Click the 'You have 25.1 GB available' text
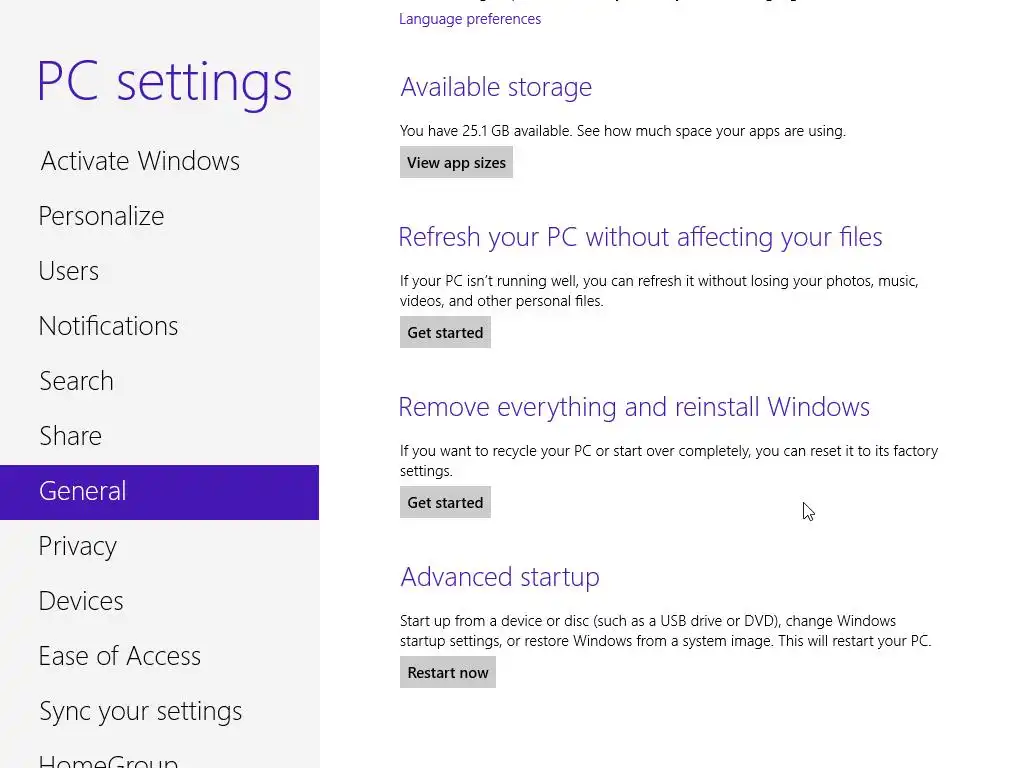 coord(622,131)
